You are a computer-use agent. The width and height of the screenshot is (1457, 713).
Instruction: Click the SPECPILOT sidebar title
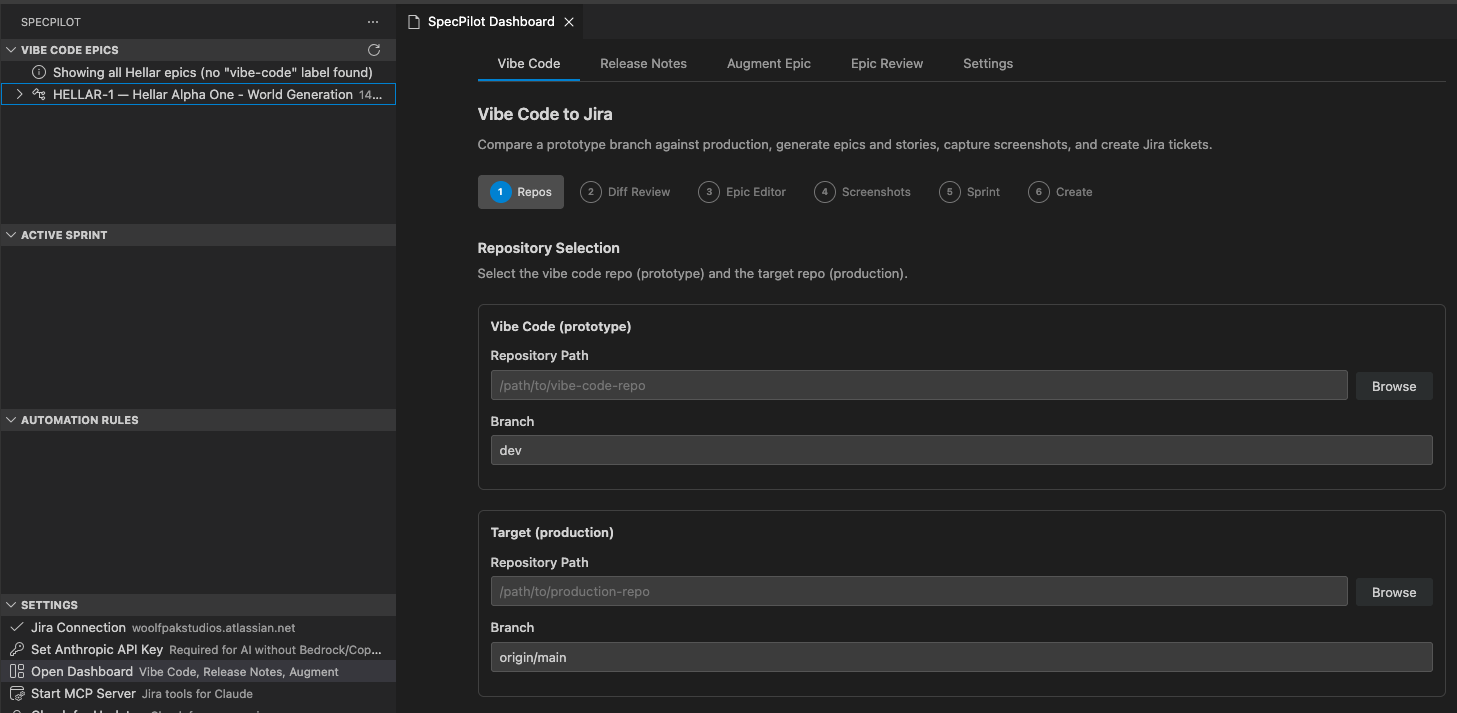pos(53,21)
